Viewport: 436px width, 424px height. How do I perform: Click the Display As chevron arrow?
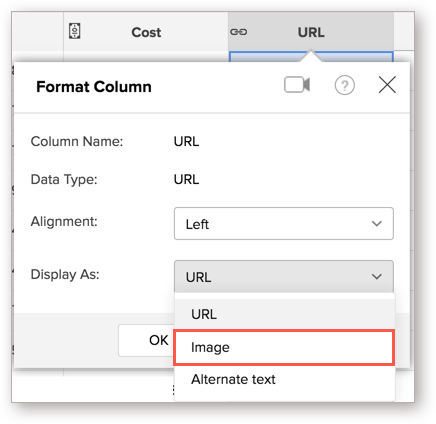(377, 276)
